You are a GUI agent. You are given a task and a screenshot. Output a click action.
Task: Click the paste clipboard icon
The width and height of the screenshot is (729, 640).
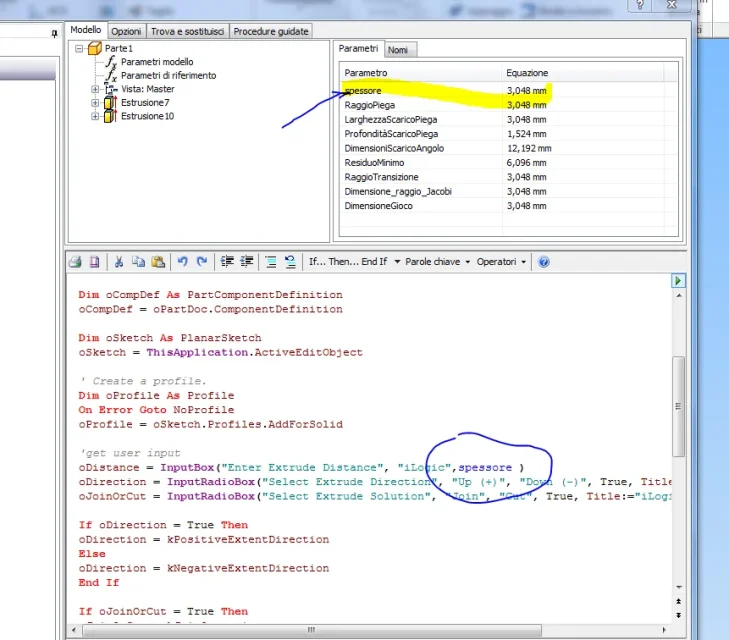(x=158, y=262)
